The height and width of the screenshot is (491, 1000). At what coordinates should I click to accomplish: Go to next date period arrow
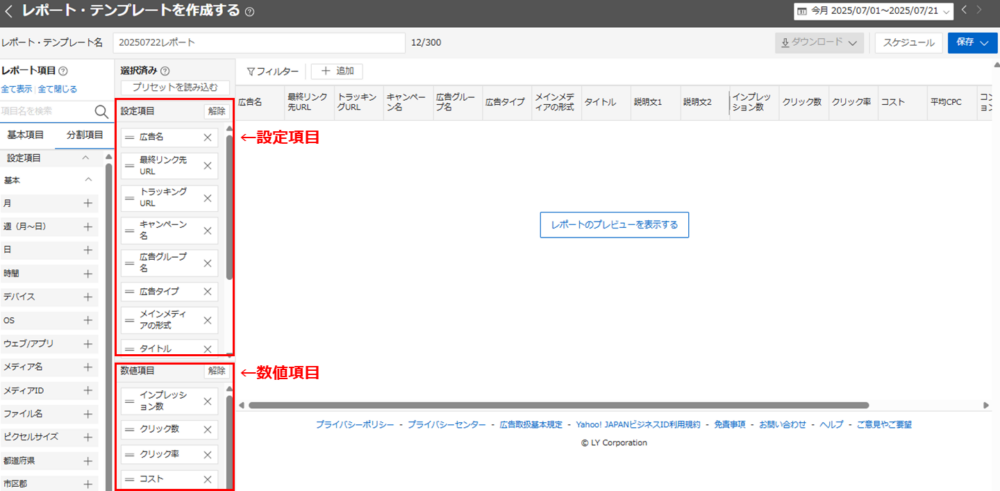point(979,10)
